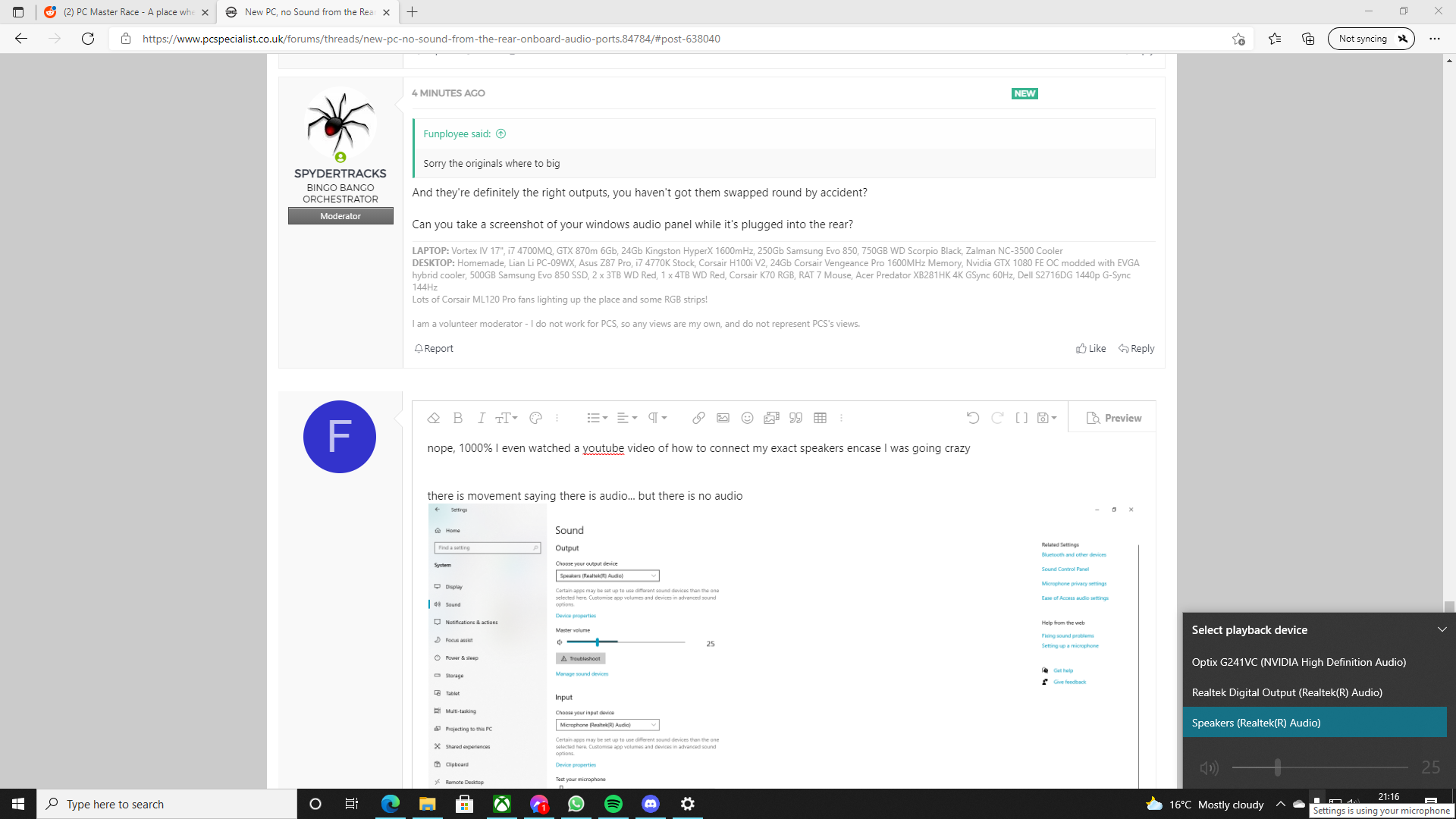Open Settings gear in the taskbar
The width and height of the screenshot is (1456, 819).
pos(688,804)
